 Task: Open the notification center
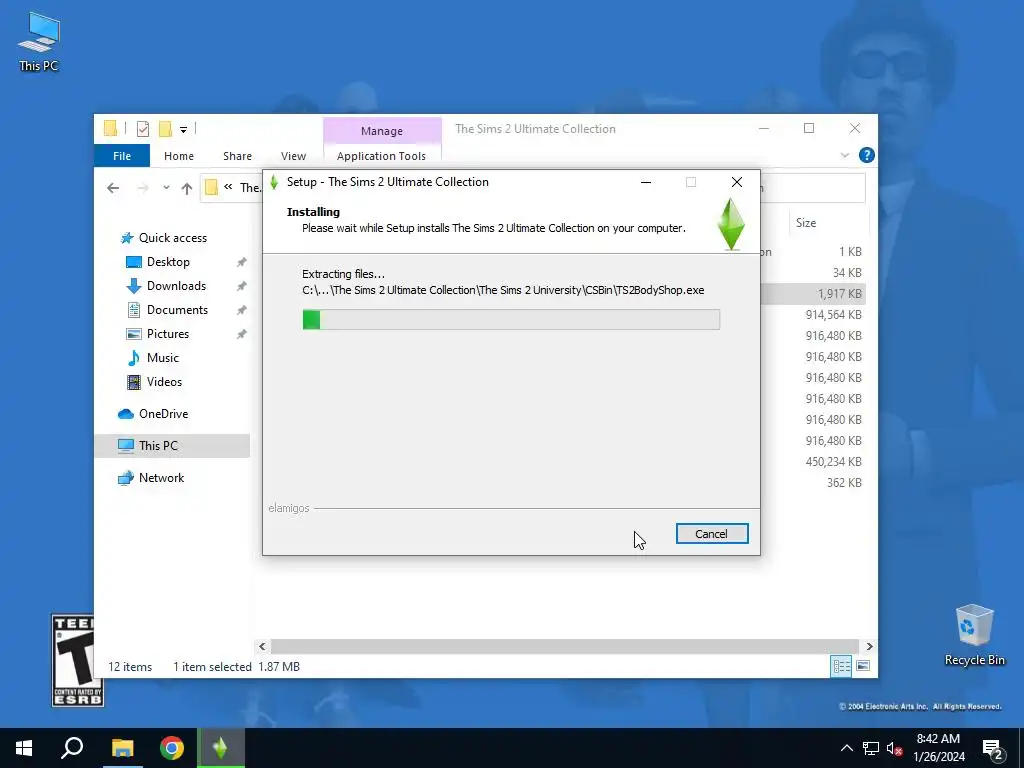coord(993,750)
